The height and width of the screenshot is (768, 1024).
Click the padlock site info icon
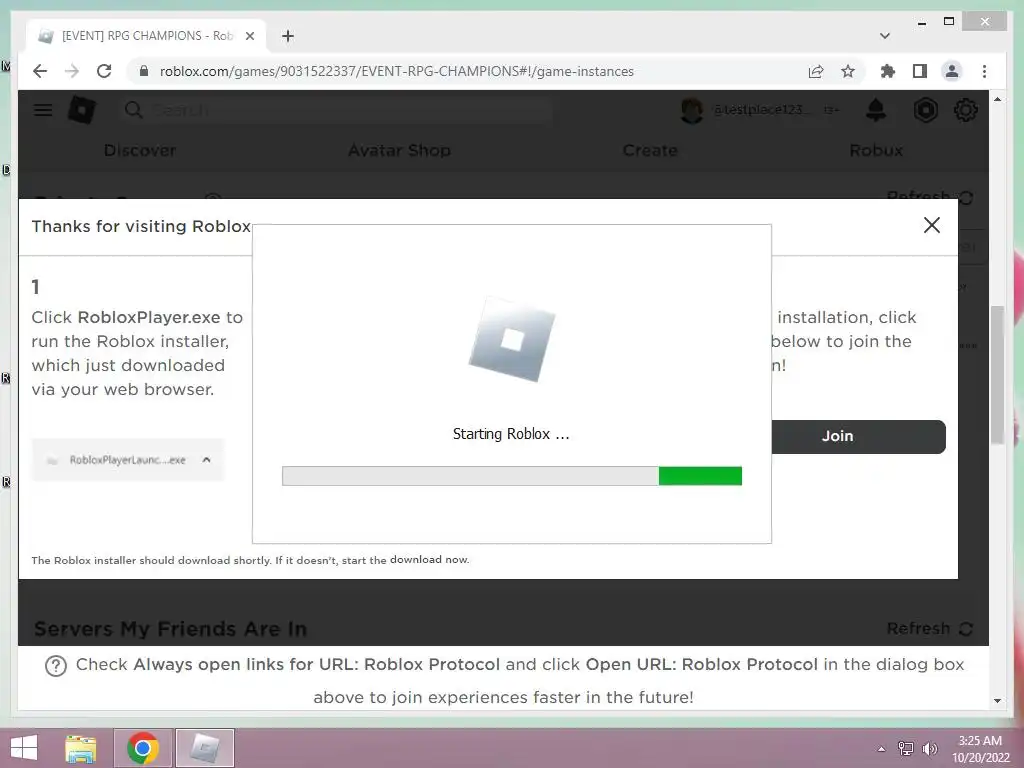144,71
